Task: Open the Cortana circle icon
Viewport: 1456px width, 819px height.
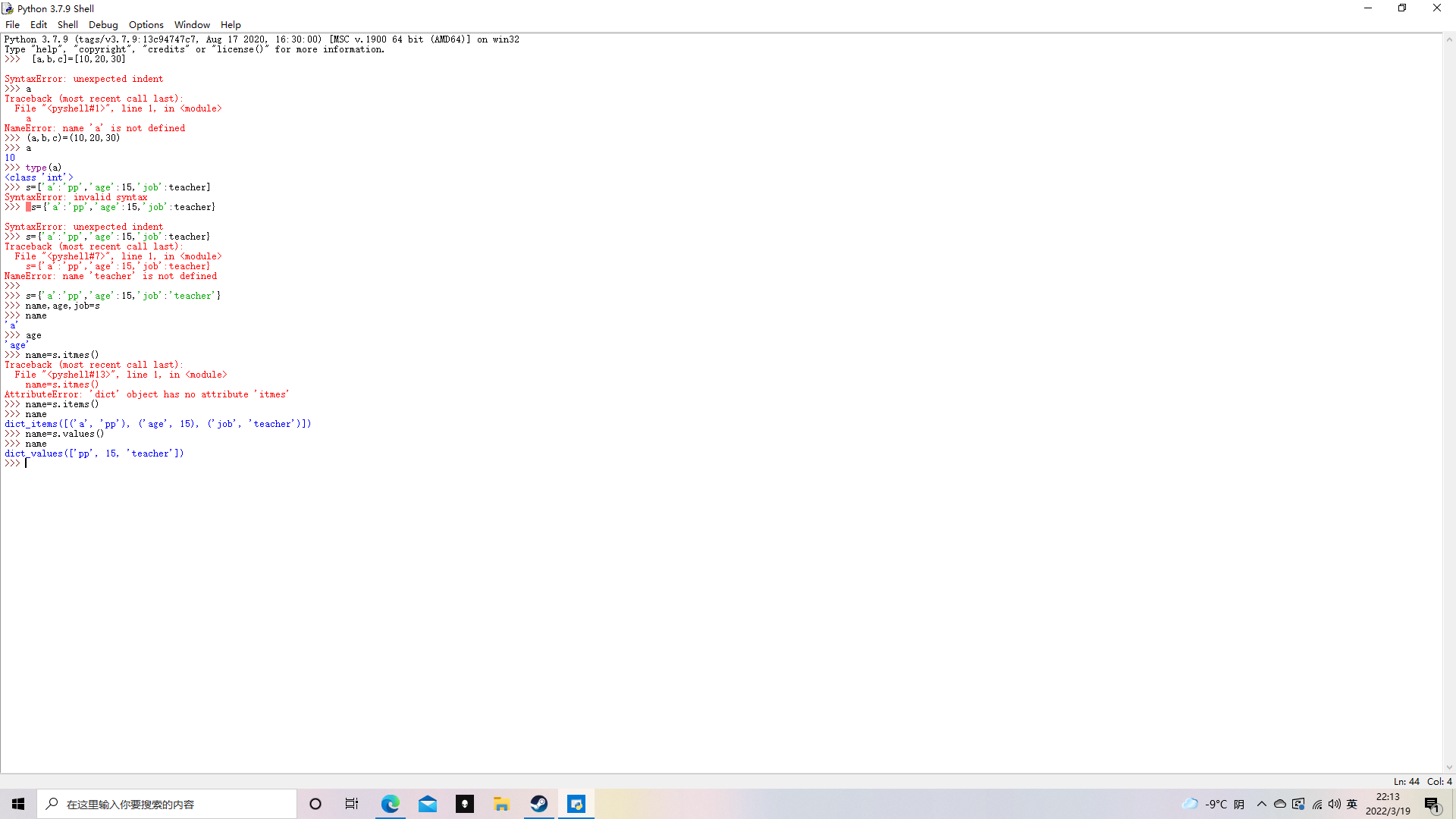Action: pos(315,804)
